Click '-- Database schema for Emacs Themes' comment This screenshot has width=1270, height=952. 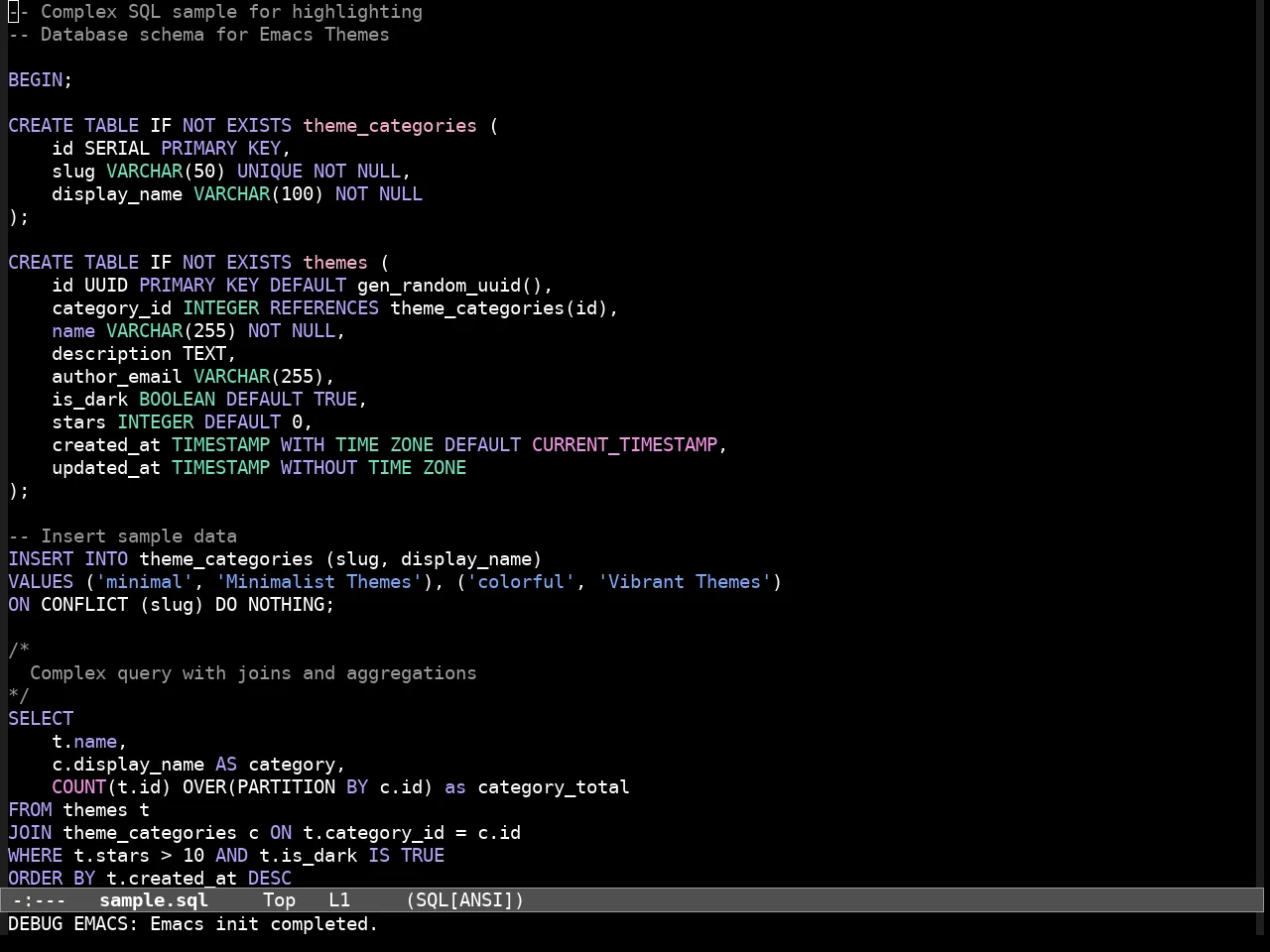[198, 35]
